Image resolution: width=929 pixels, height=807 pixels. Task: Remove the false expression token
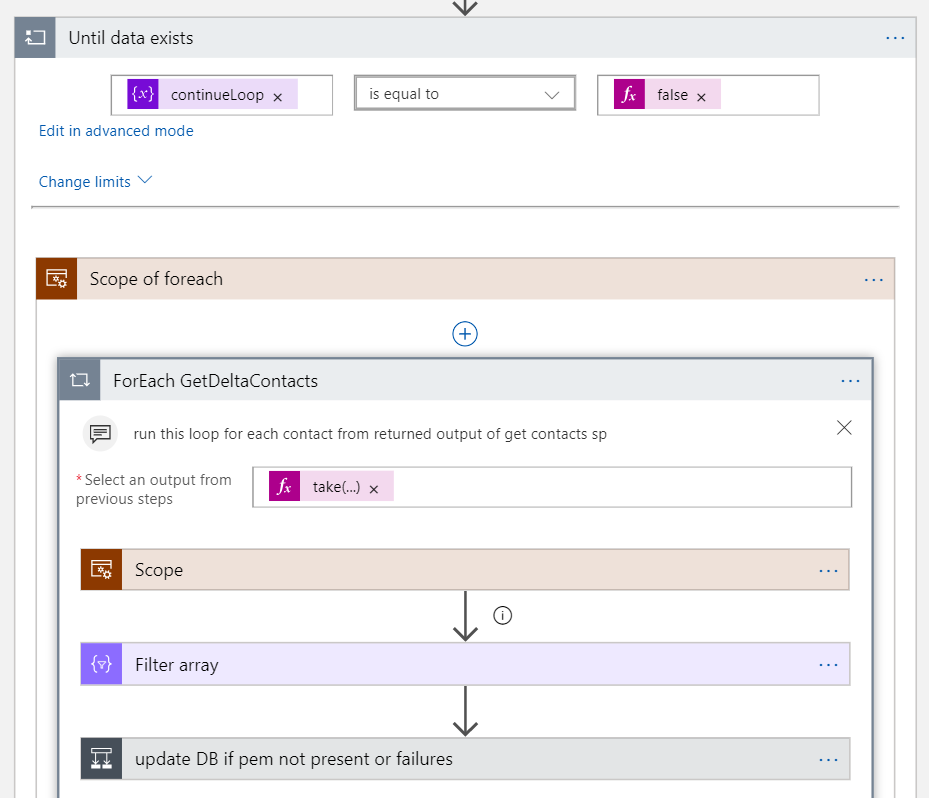[701, 96]
